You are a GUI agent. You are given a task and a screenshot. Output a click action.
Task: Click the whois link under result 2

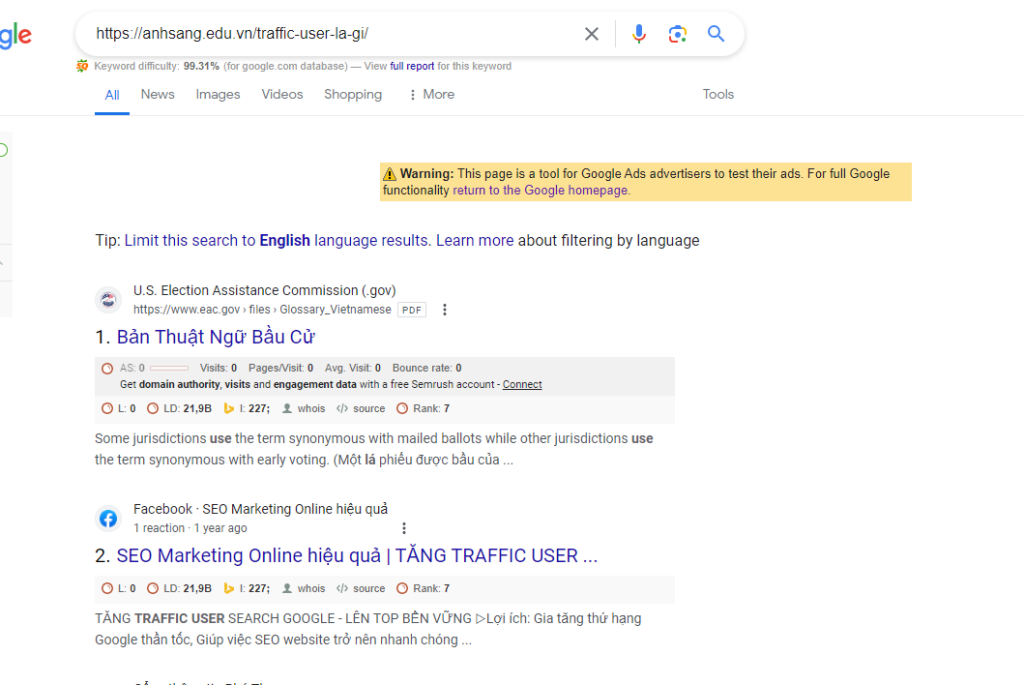point(311,588)
